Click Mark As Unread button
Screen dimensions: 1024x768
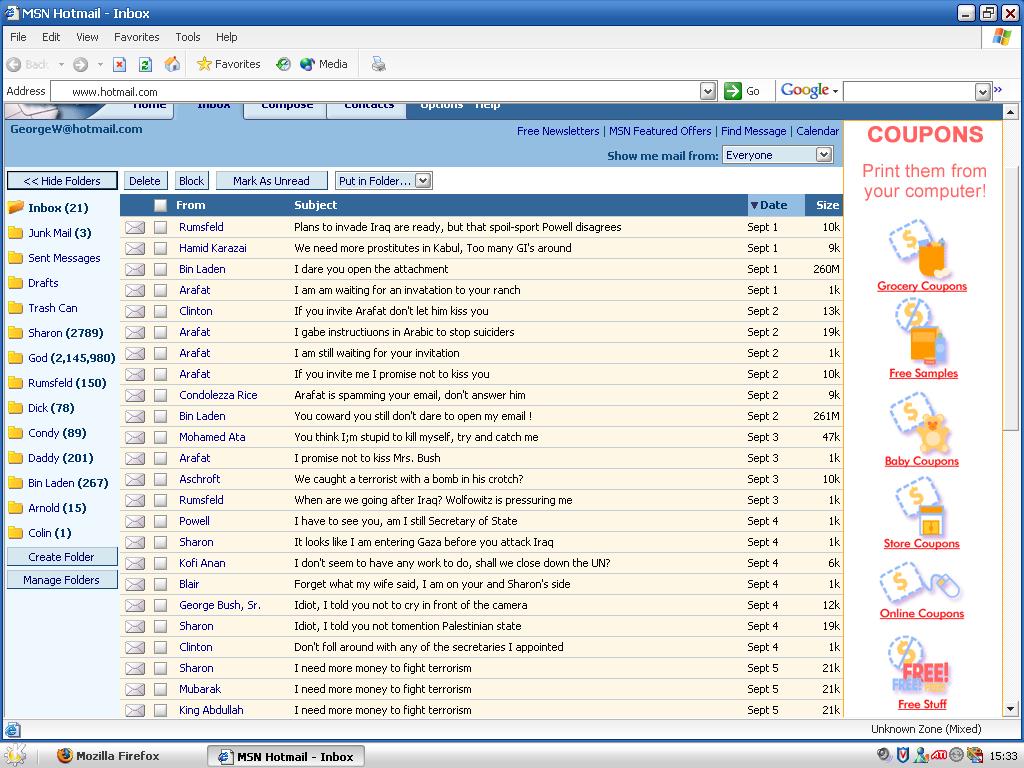coord(271,181)
